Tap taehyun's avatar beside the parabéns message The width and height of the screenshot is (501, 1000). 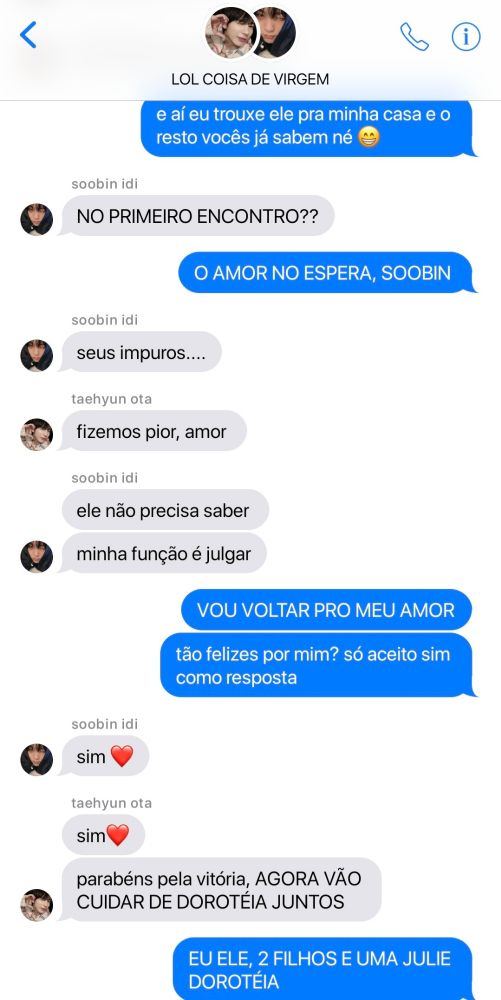point(36,905)
